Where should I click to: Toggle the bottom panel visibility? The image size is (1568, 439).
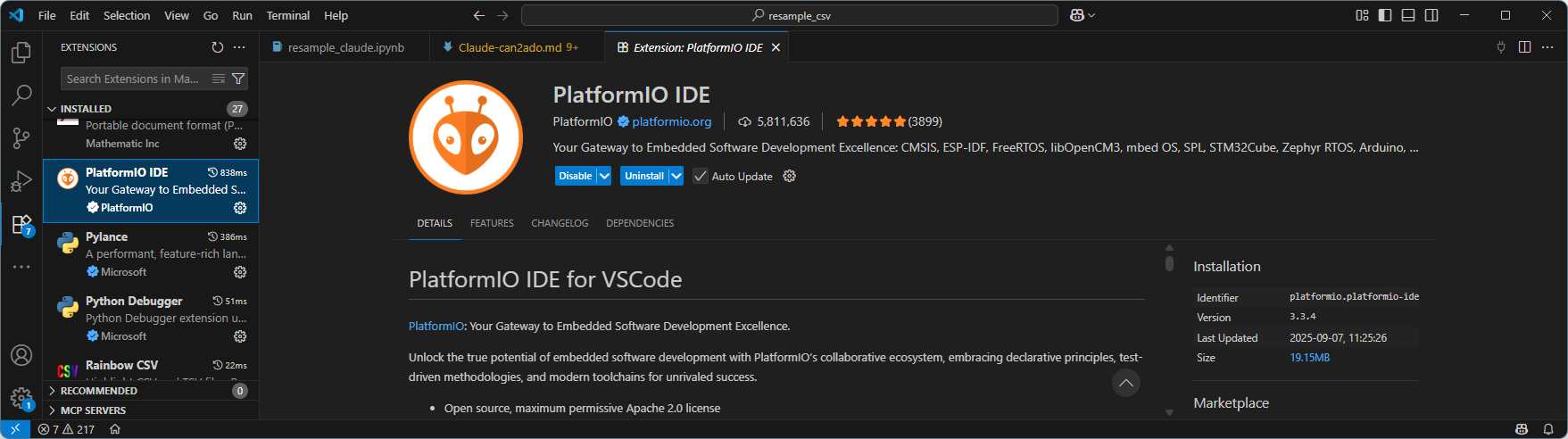point(1408,15)
